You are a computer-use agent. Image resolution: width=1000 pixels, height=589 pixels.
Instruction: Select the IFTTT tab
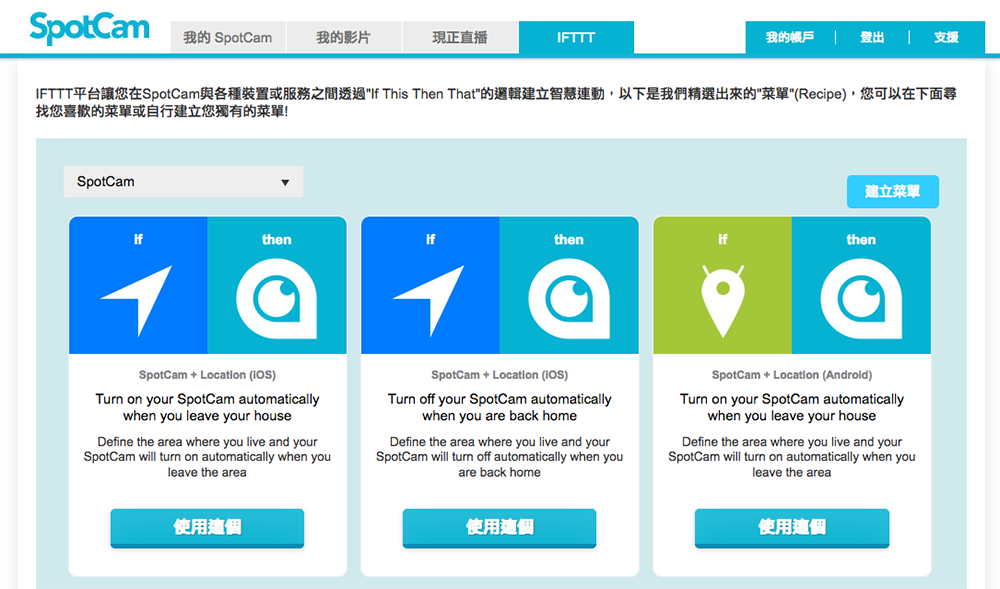click(576, 38)
